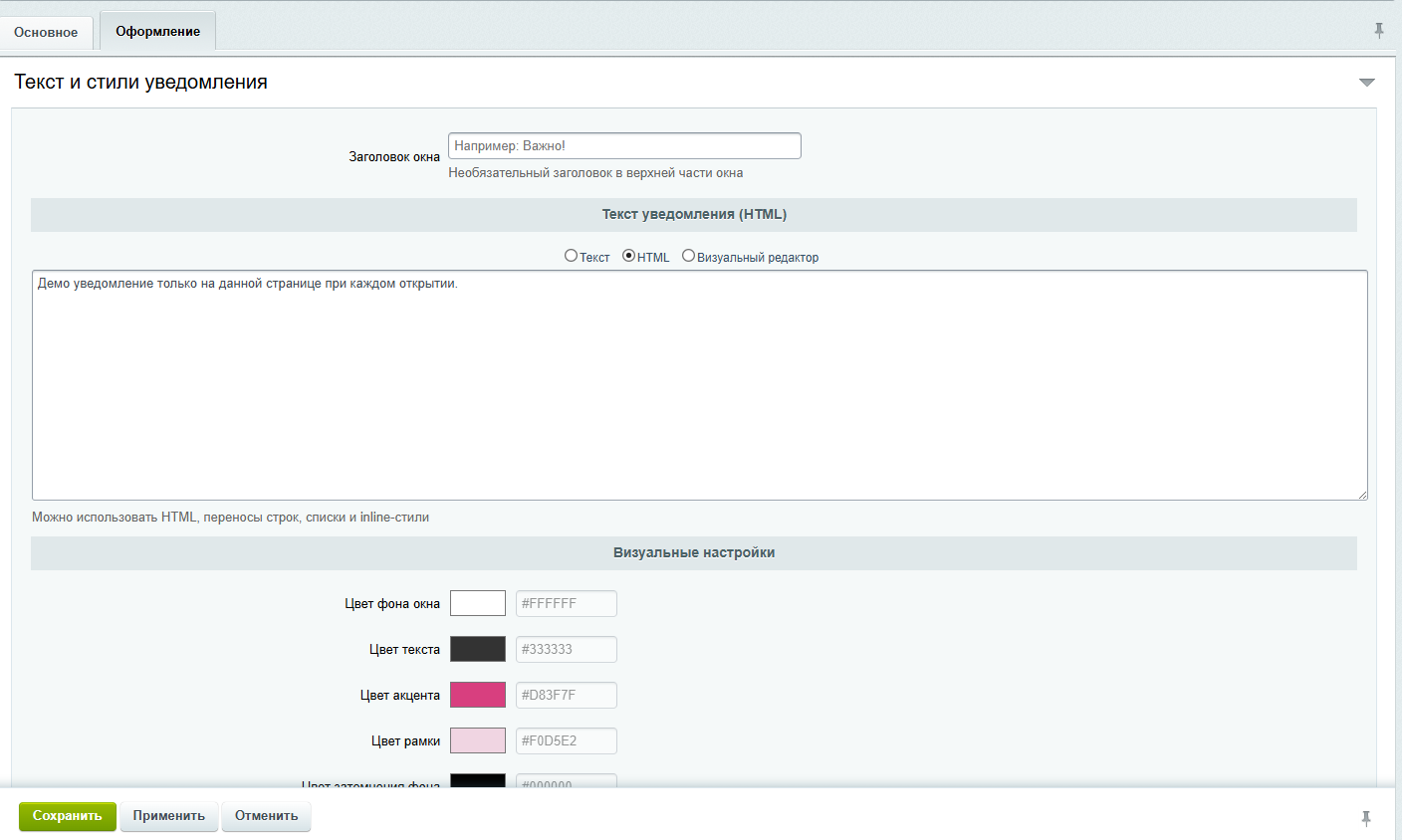
Task: Click the "Цвет рамки" label
Action: (405, 741)
